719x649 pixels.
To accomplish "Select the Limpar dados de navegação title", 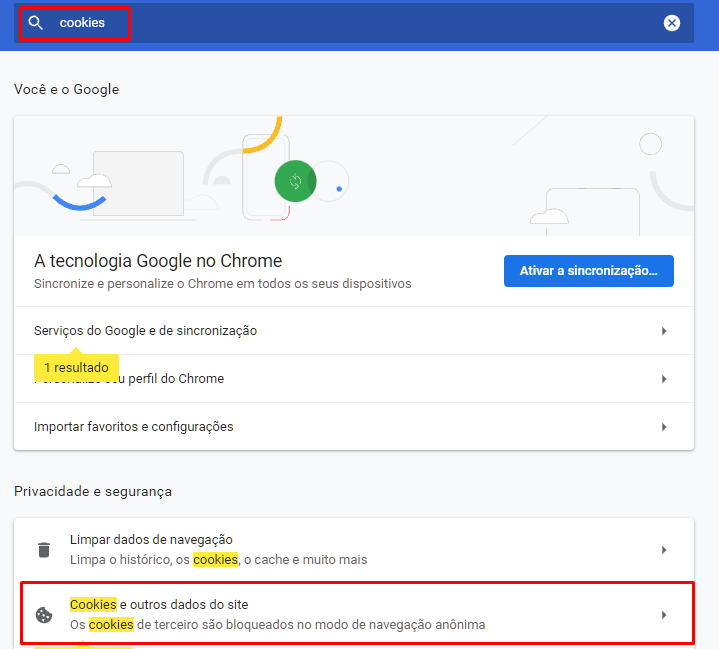I will 151,540.
